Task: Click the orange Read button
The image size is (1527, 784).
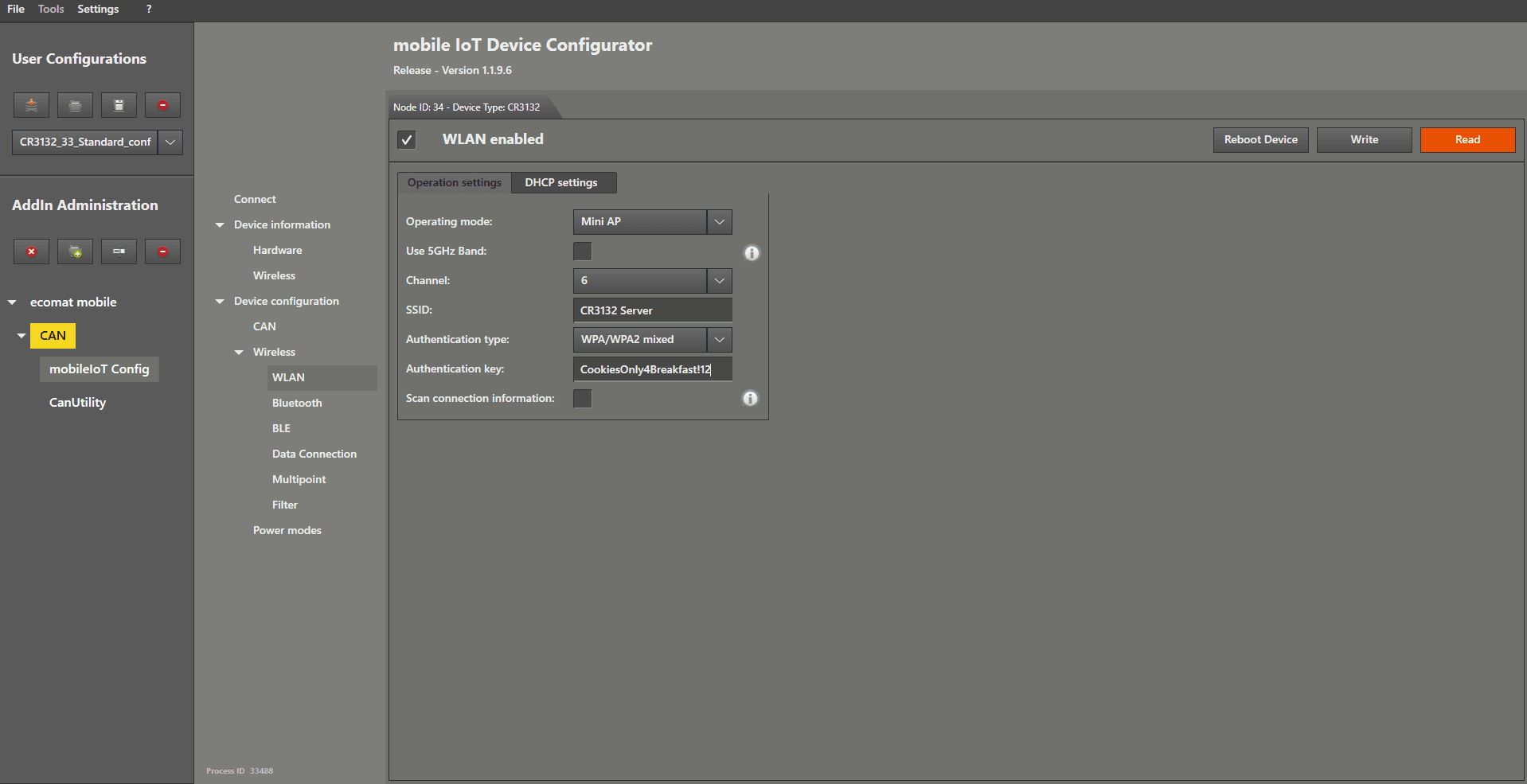Action: pos(1466,140)
